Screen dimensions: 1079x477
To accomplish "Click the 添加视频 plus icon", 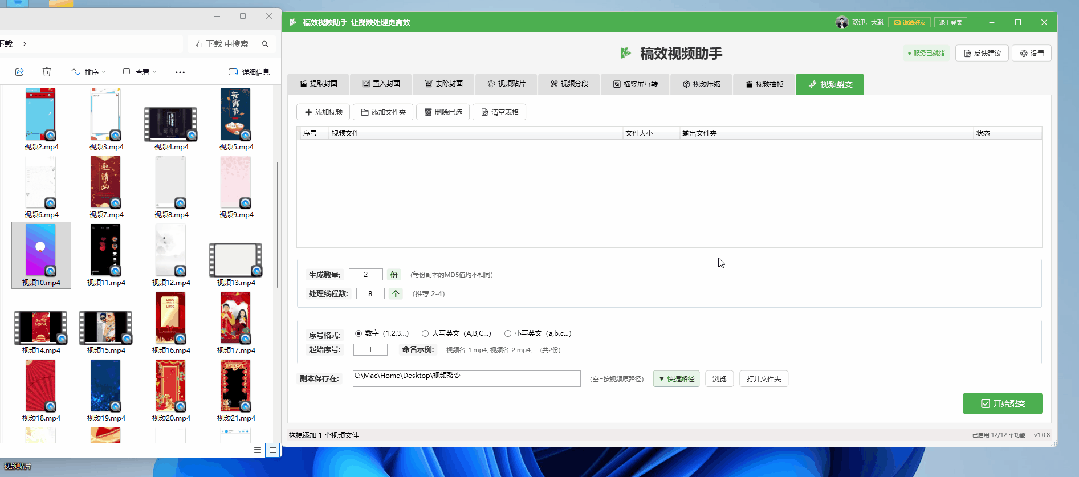I will (x=308, y=112).
